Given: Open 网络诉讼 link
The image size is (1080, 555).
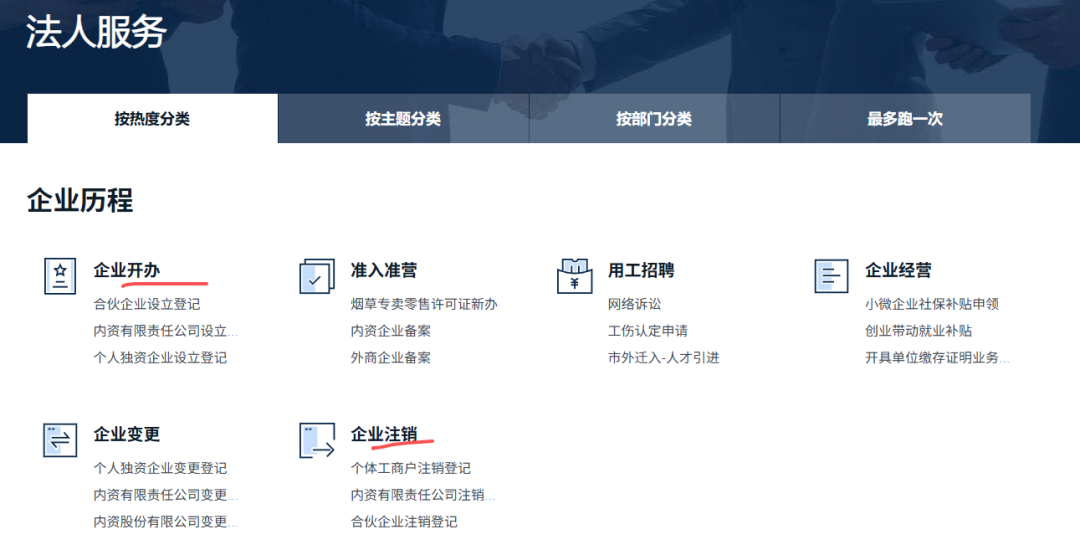Looking at the screenshot, I should tap(634, 304).
